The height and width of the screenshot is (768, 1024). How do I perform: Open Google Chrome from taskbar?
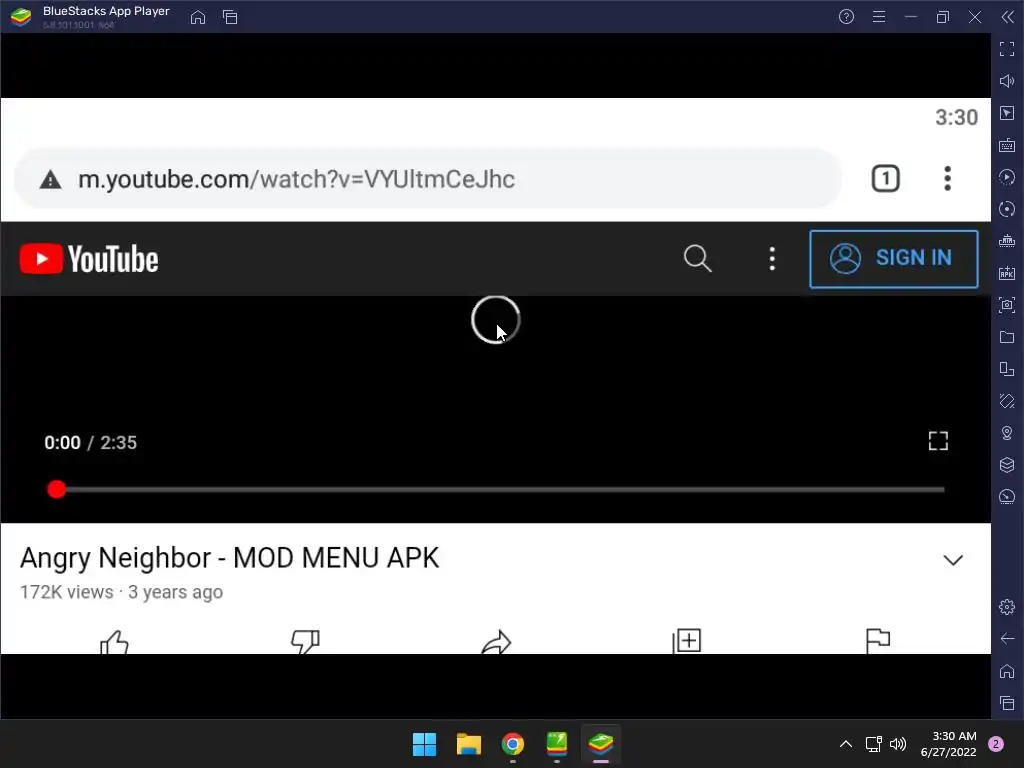pyautogui.click(x=513, y=744)
